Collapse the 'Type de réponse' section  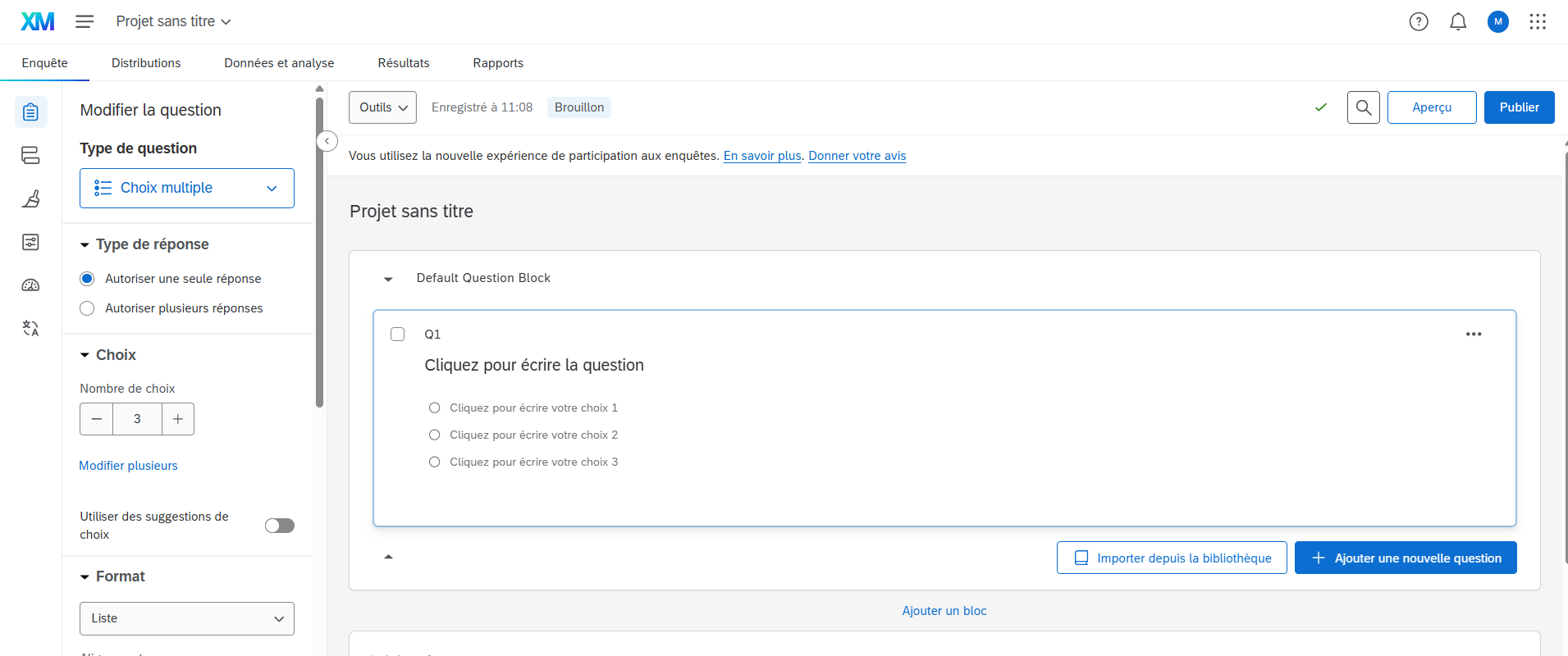click(x=85, y=245)
